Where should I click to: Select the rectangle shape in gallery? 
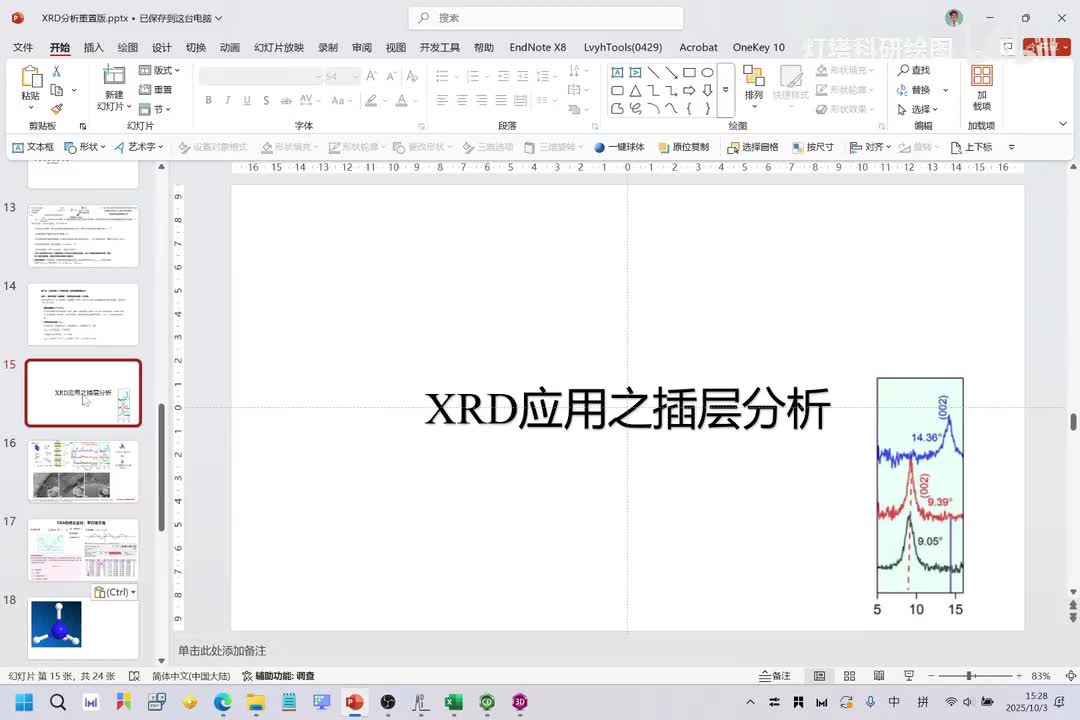pos(689,72)
